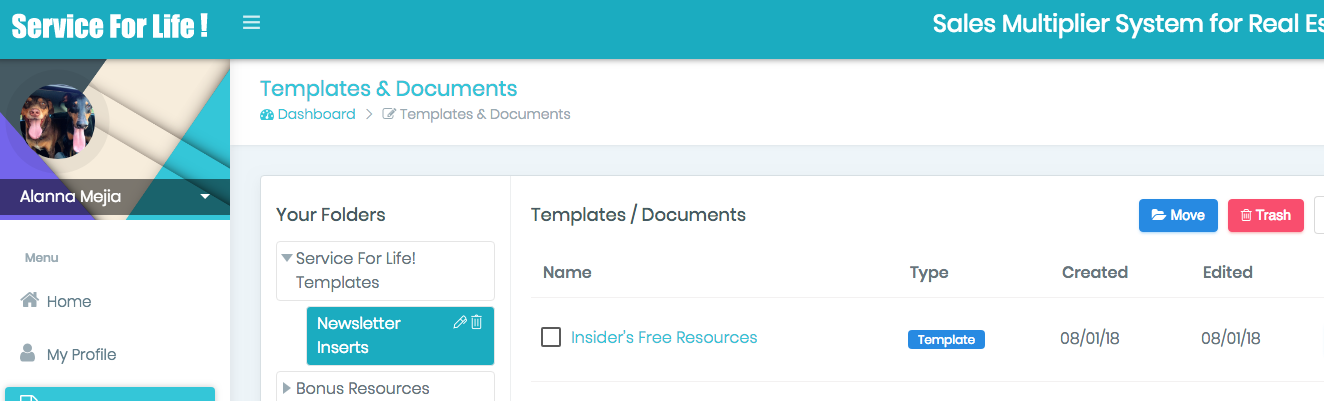Click the Dashboard gauge icon in breadcrumb

coord(267,114)
